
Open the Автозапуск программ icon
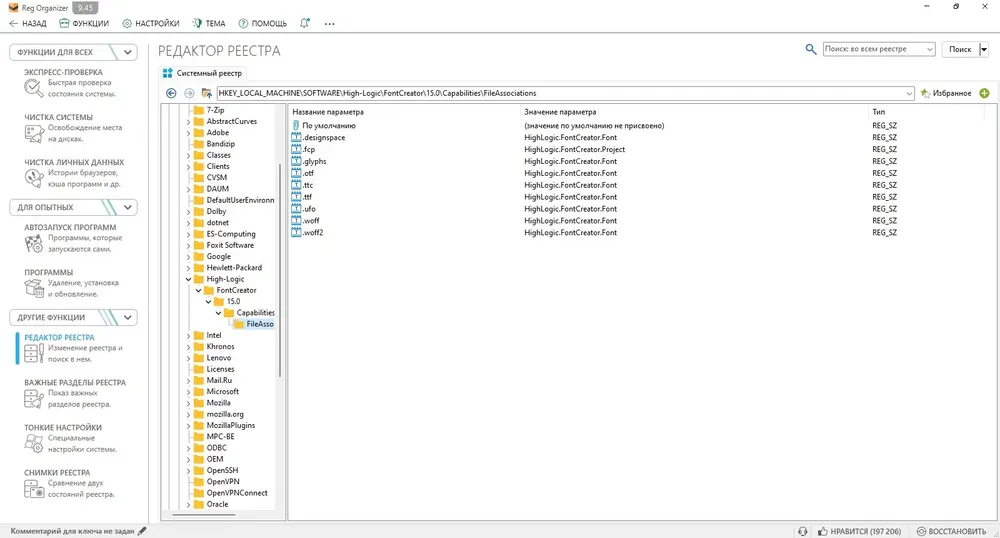point(33,244)
